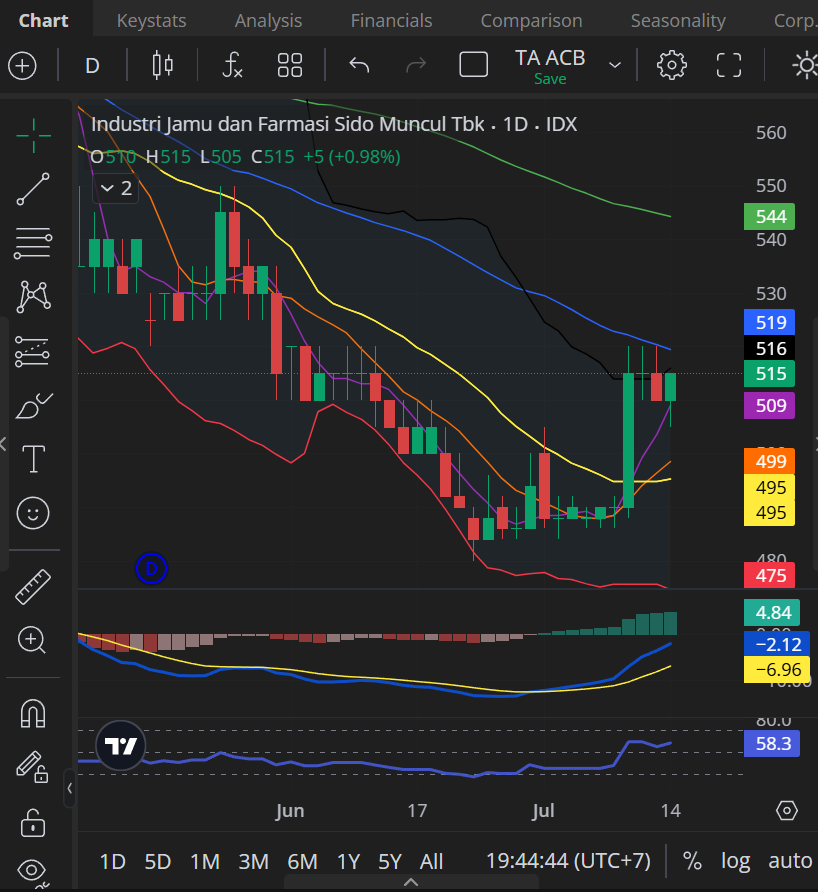The height and width of the screenshot is (892, 818).
Task: Select the XABCD pattern tool
Action: pyautogui.click(x=34, y=296)
